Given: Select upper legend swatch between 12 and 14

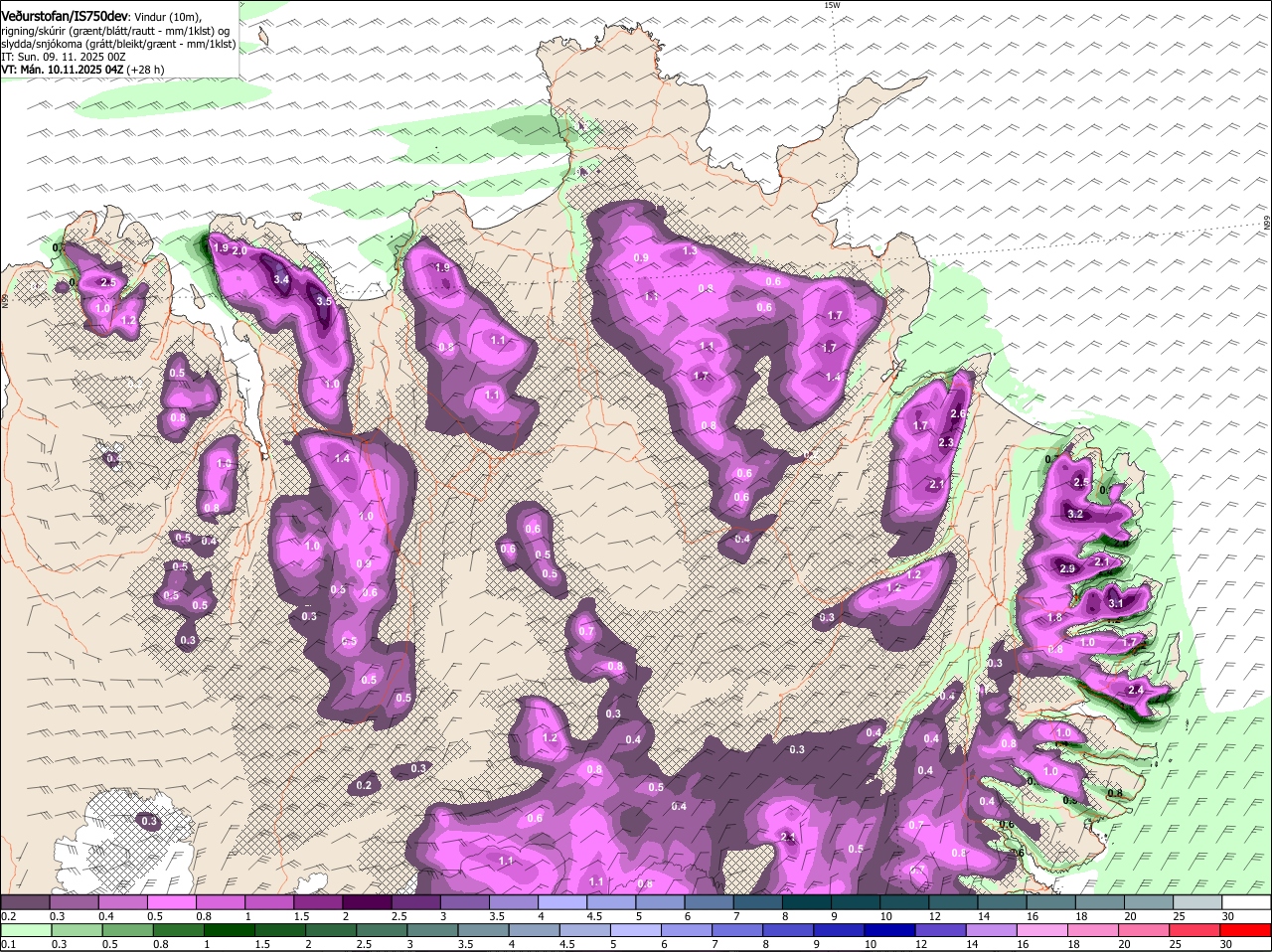Looking at the screenshot, I should (953, 901).
